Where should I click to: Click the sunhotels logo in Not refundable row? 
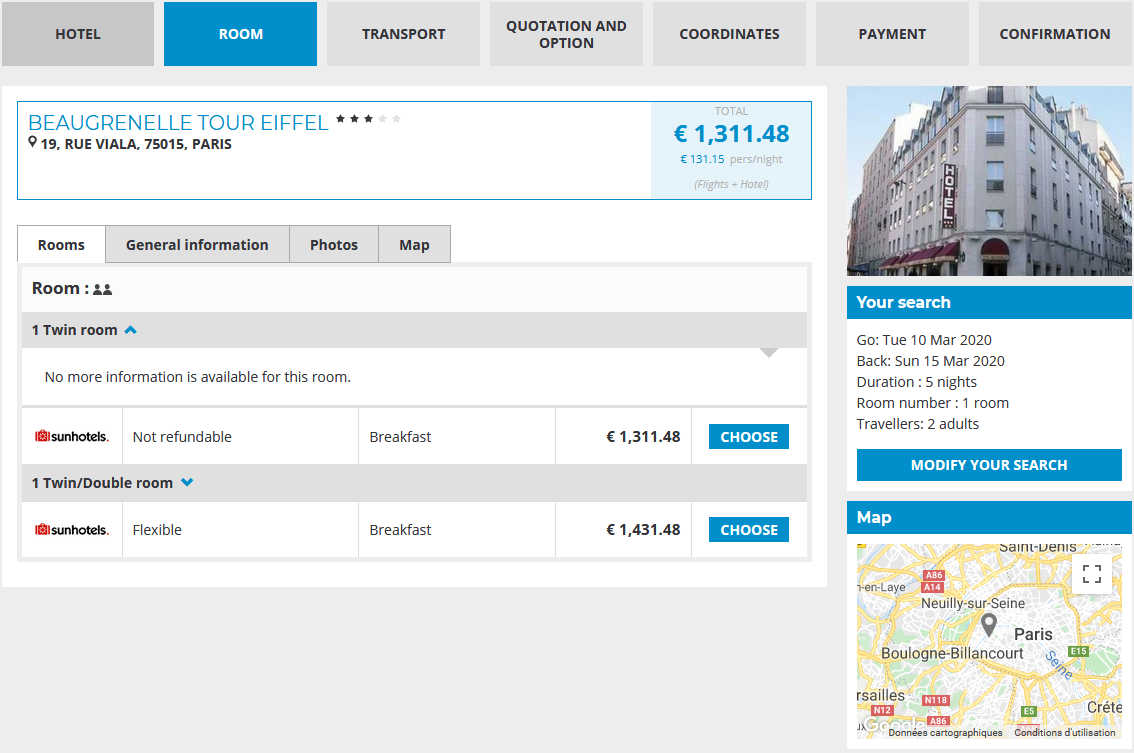(x=72, y=437)
